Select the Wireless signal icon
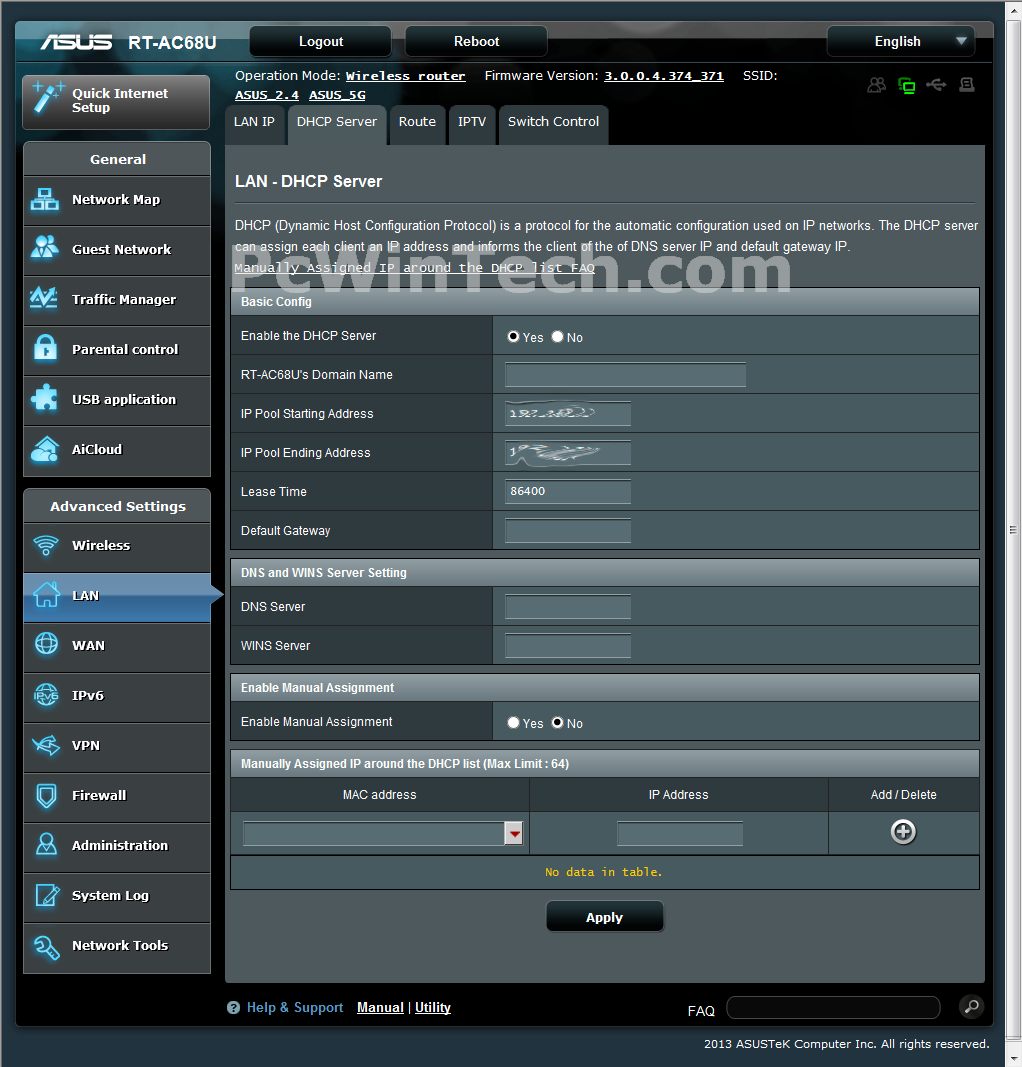The width and height of the screenshot is (1022, 1067). click(x=46, y=545)
